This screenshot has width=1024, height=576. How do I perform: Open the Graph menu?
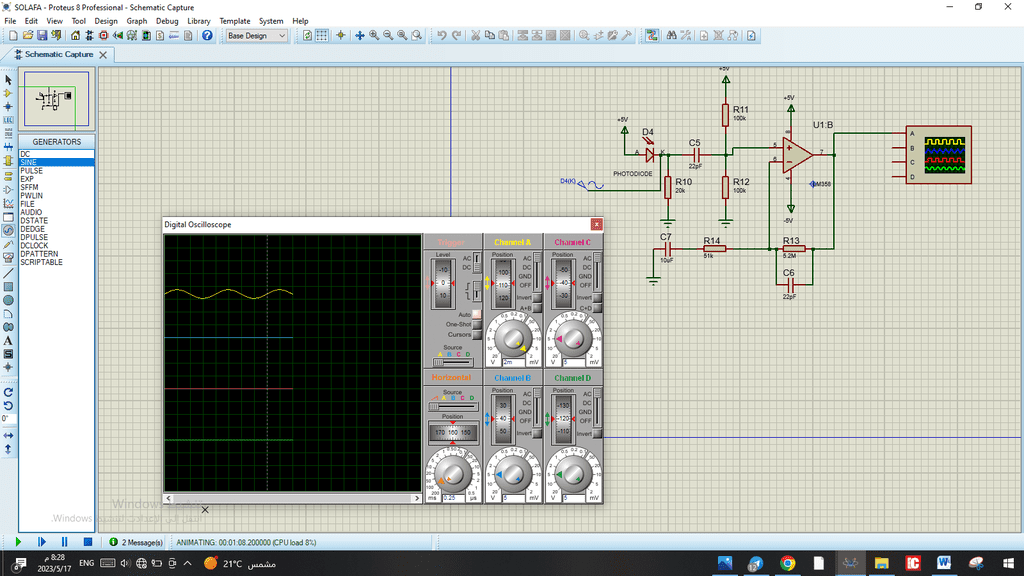pos(136,21)
